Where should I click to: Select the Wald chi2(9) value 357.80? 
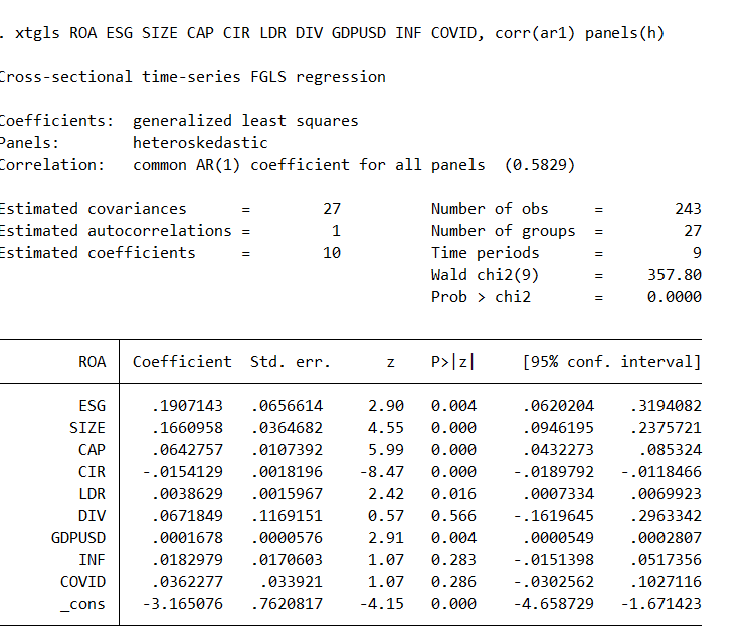[x=675, y=275]
